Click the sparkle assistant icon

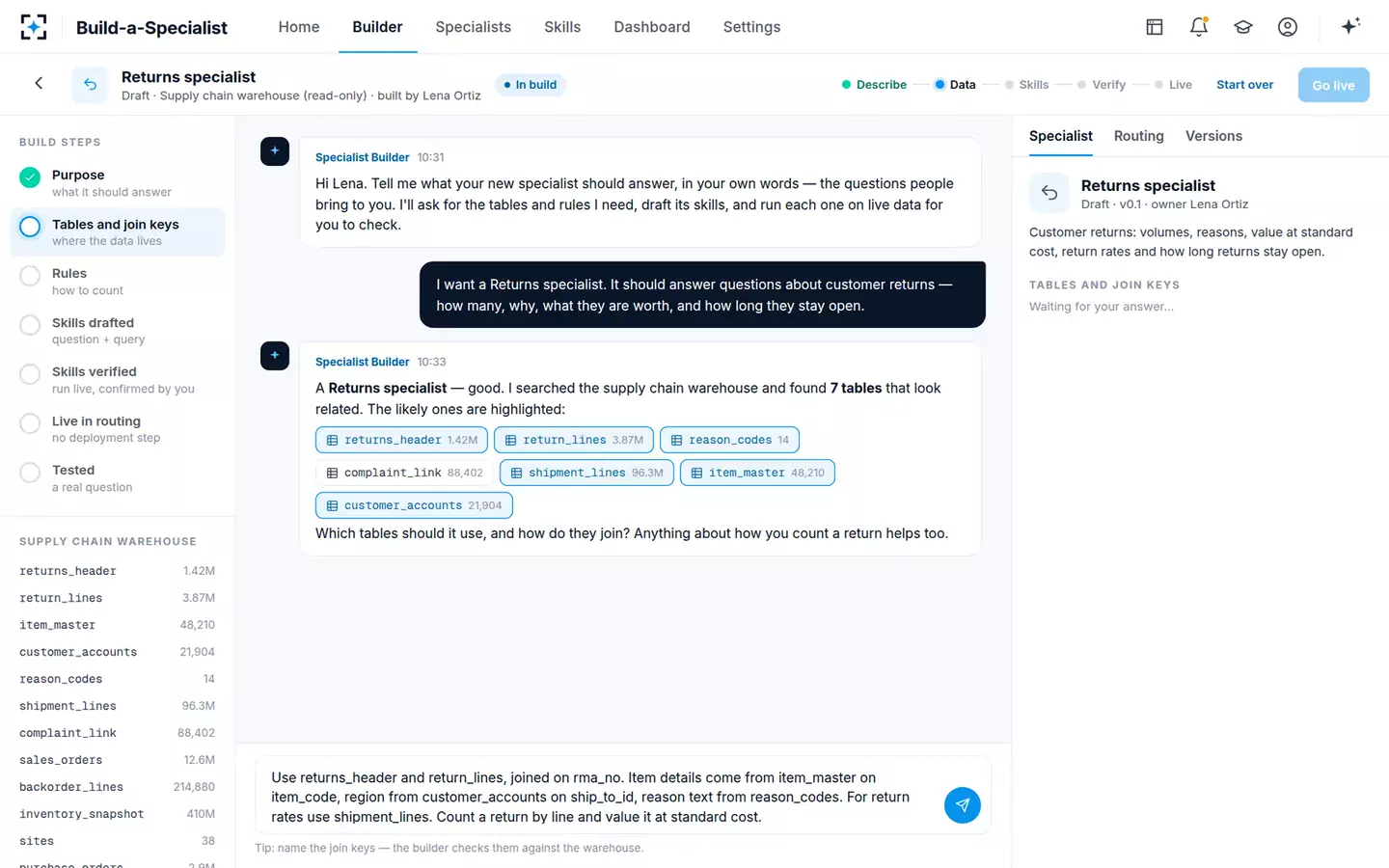pos(1350,27)
